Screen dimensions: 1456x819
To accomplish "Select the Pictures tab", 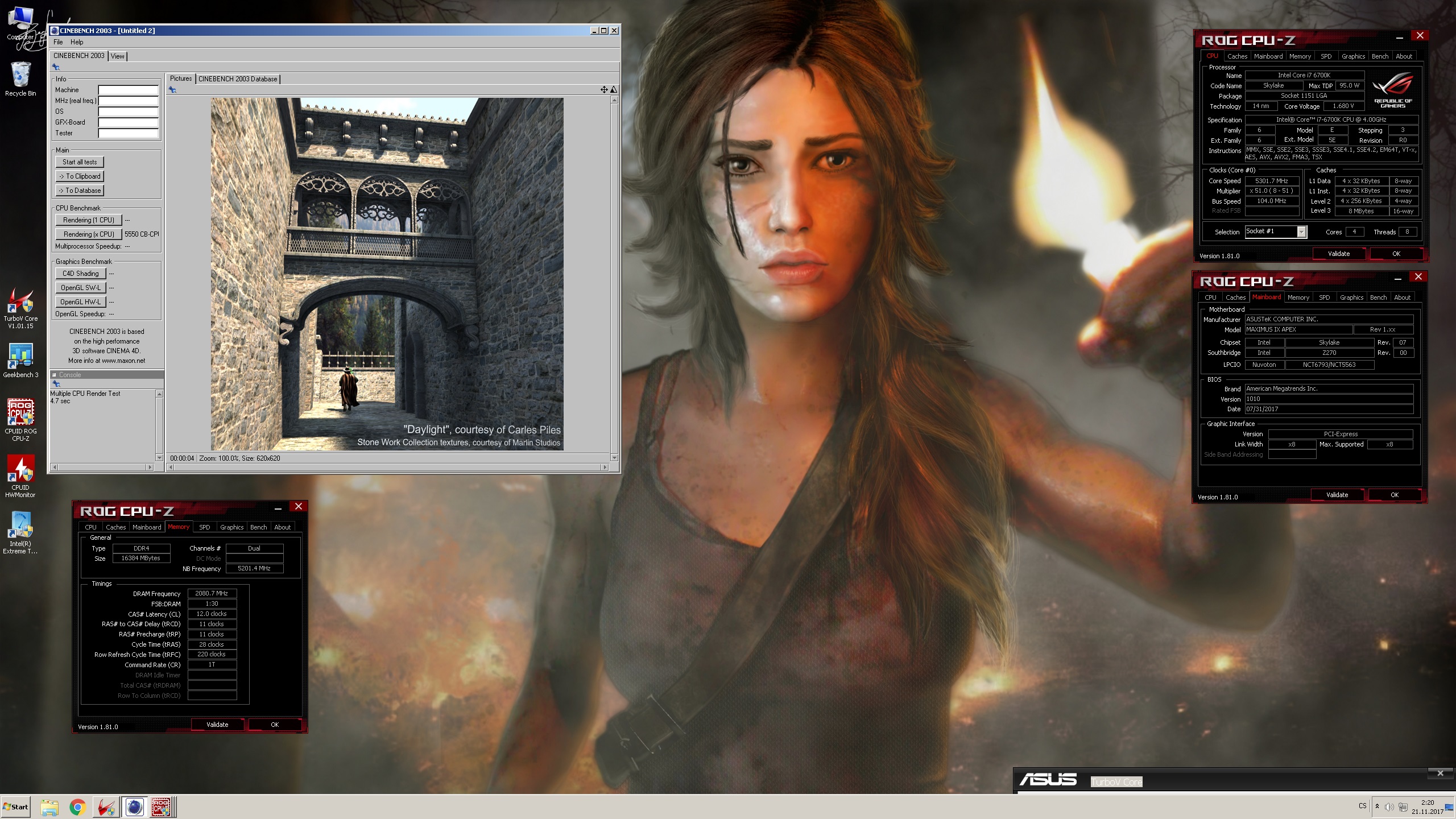I will click(181, 78).
